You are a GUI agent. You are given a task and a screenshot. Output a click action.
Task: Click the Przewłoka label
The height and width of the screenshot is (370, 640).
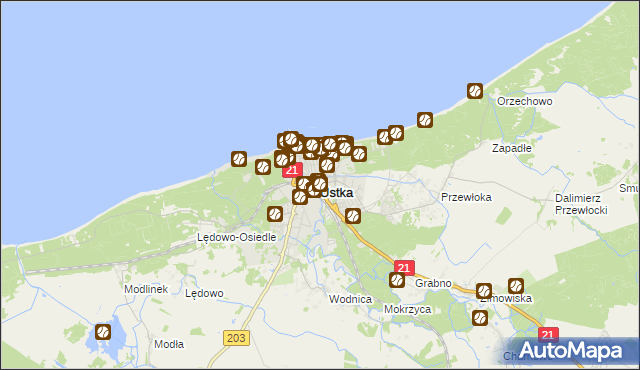pos(466,197)
